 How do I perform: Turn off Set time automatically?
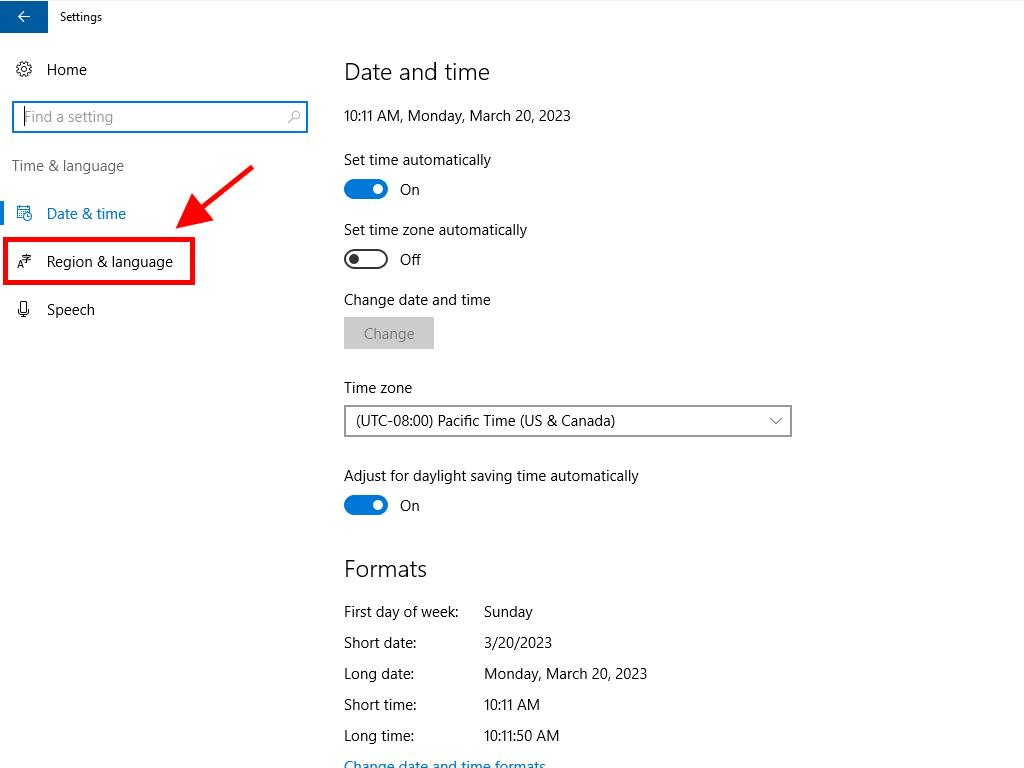pyautogui.click(x=366, y=189)
